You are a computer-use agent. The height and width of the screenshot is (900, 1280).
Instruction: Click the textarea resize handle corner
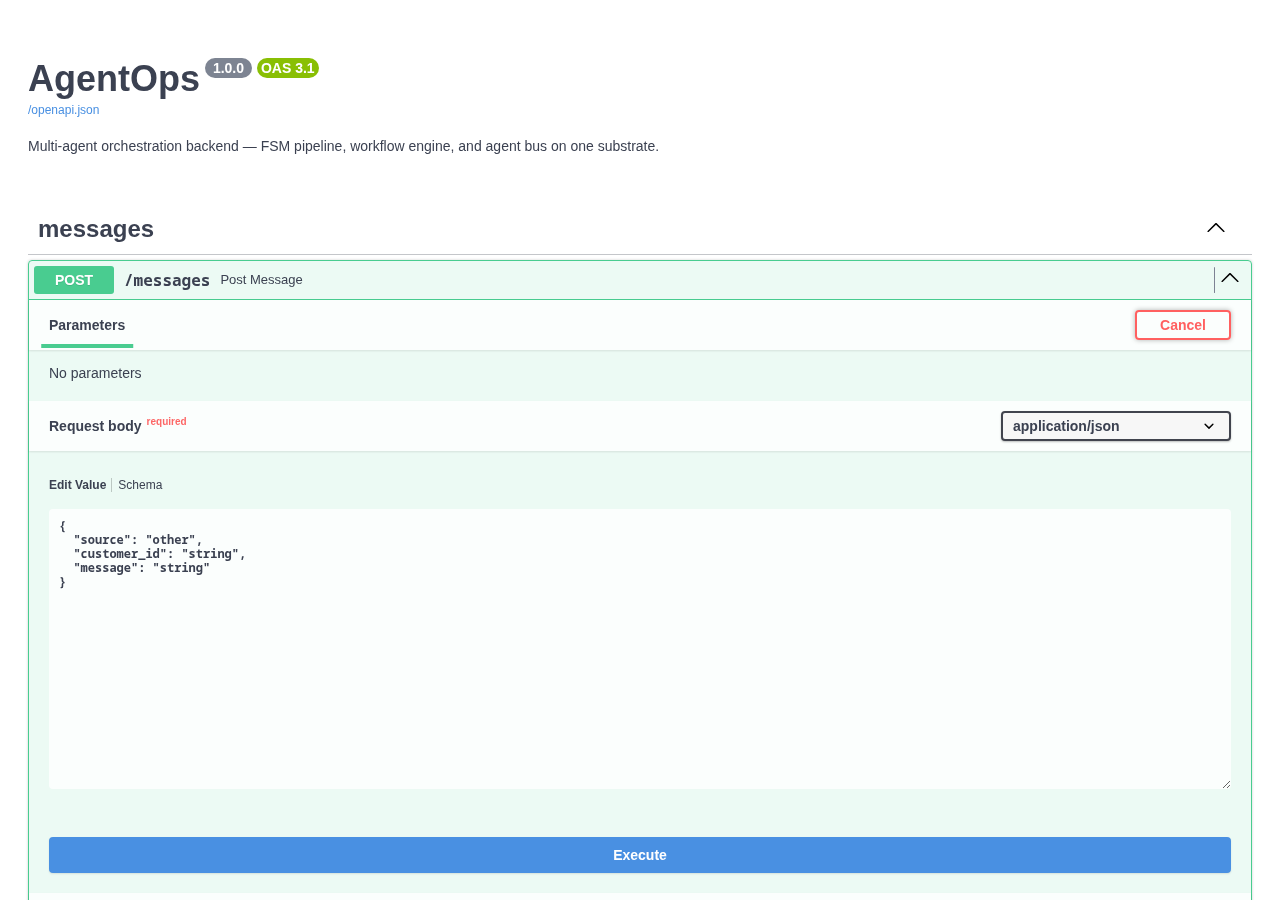coord(1226,784)
